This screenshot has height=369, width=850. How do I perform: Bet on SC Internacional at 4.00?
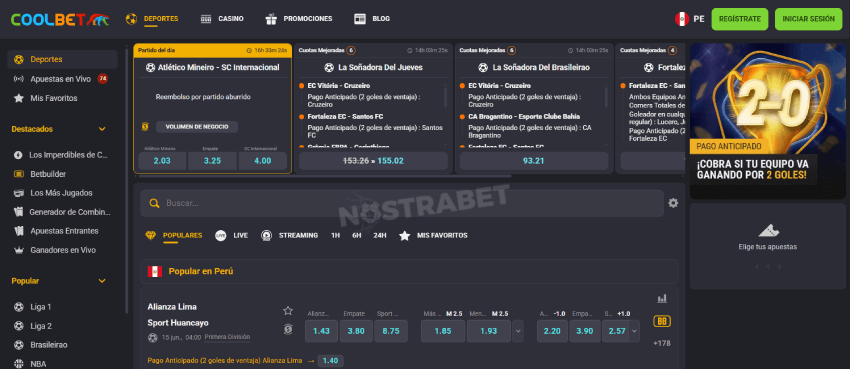coord(263,161)
